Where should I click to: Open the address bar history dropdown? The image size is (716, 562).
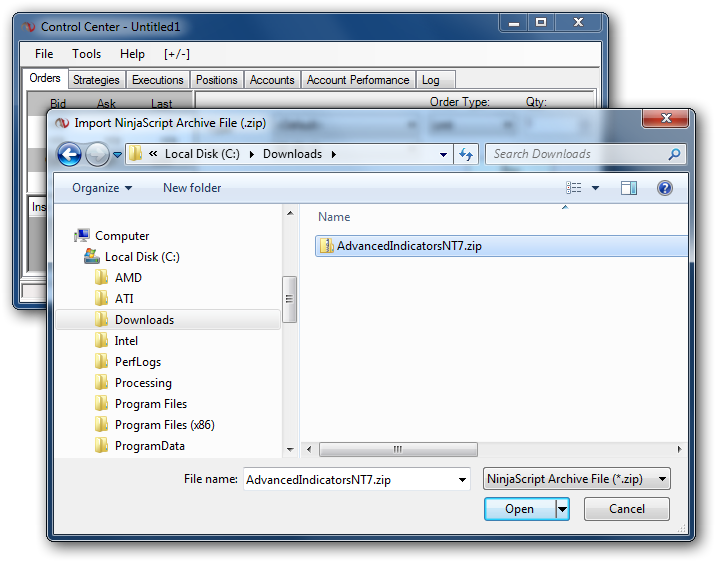tap(443, 155)
